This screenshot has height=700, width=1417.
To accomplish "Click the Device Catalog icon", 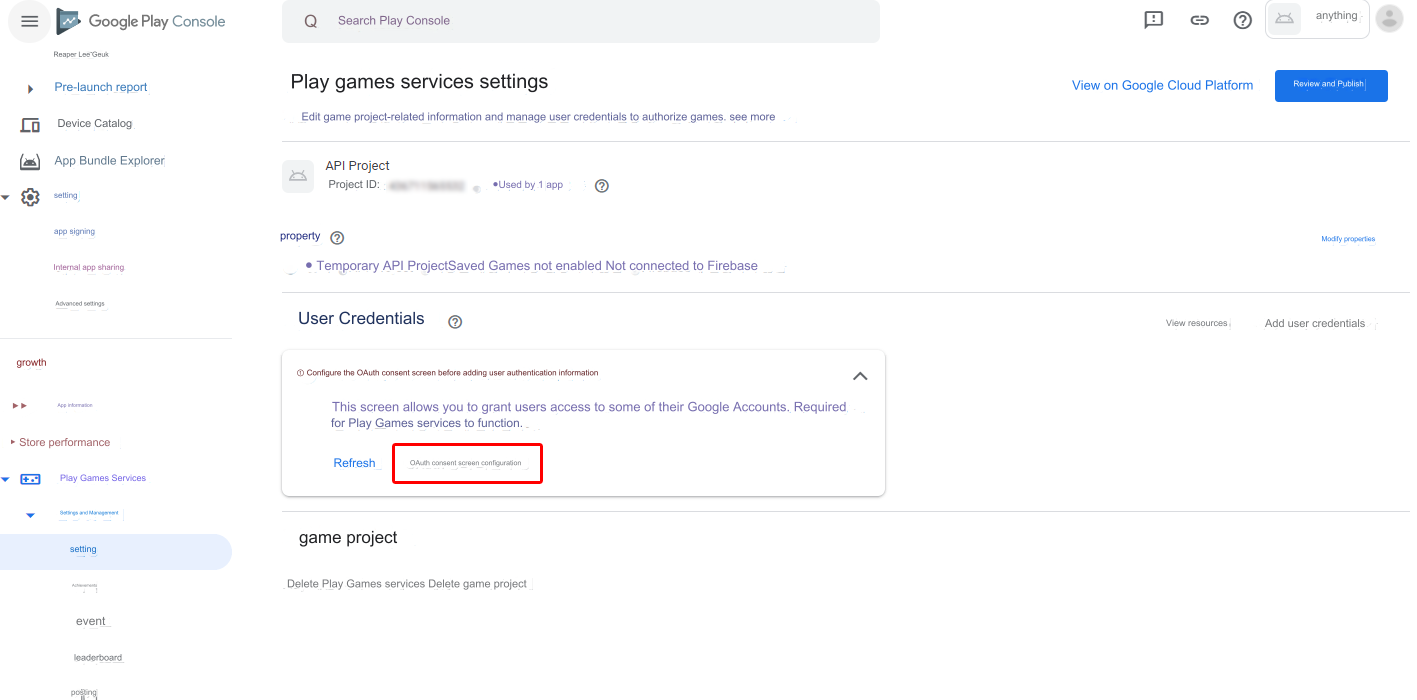I will pyautogui.click(x=30, y=125).
